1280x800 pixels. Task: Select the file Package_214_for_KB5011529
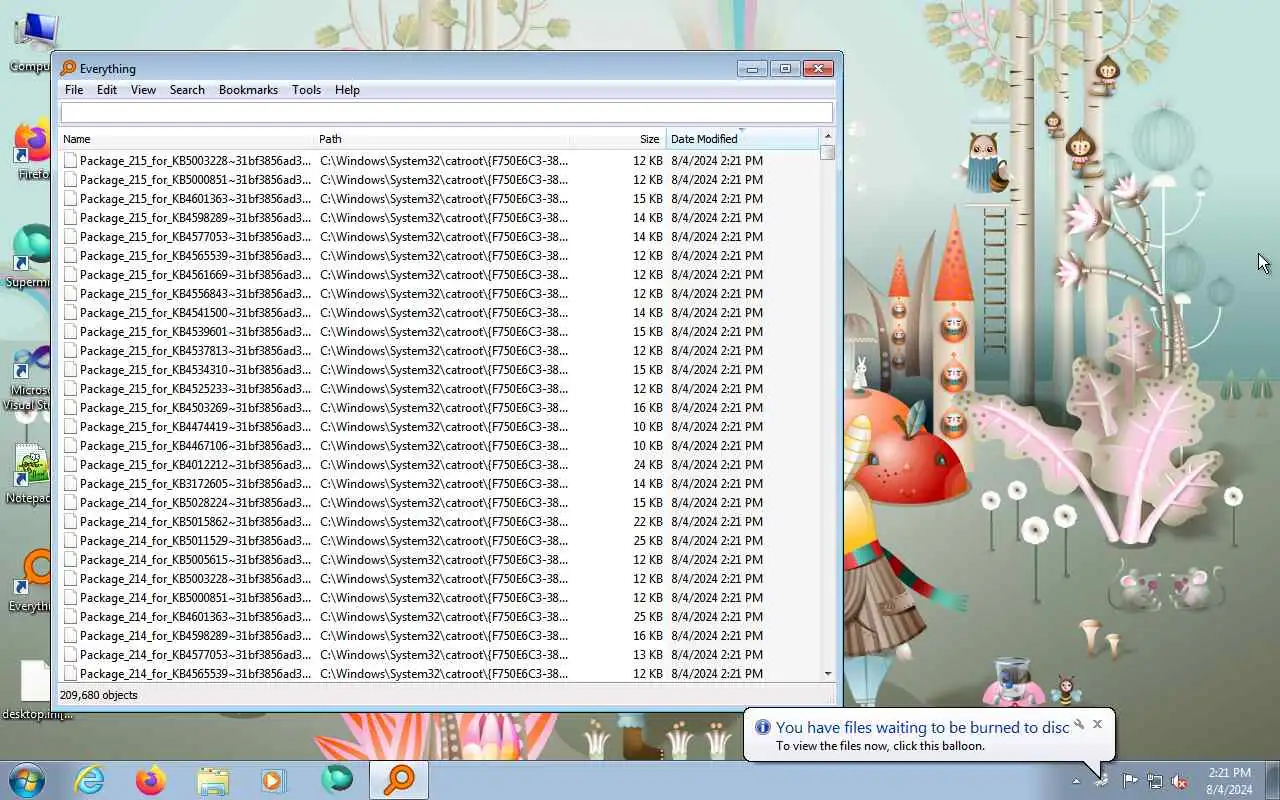coord(195,541)
